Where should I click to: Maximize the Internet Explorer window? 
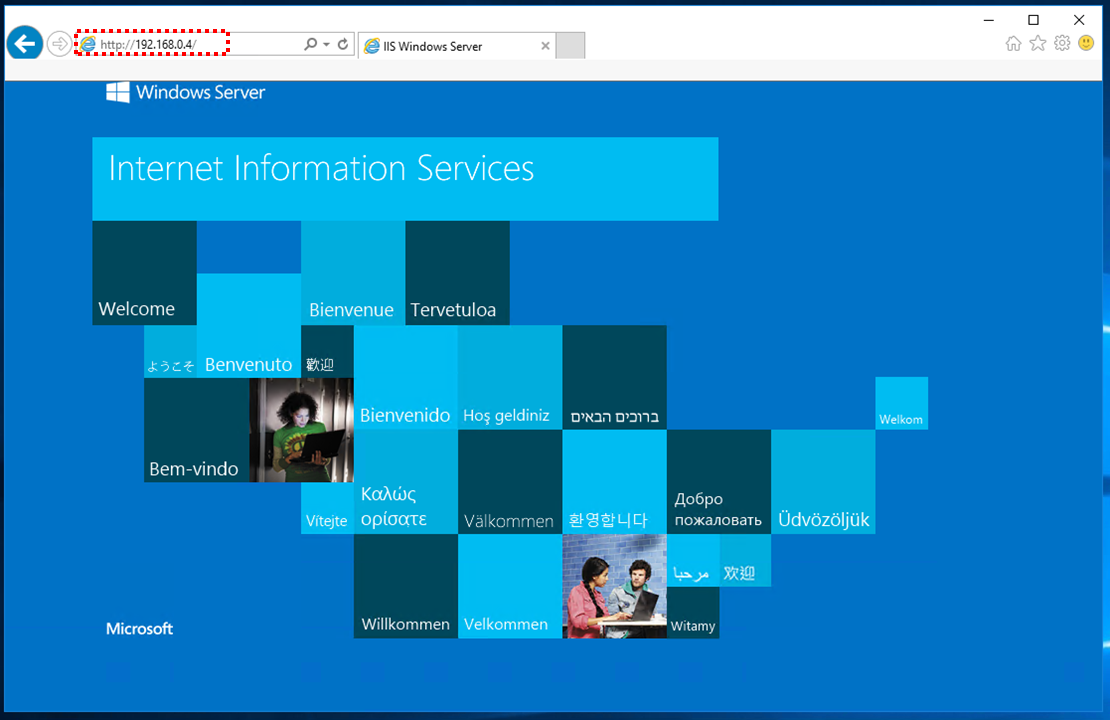[1034, 20]
